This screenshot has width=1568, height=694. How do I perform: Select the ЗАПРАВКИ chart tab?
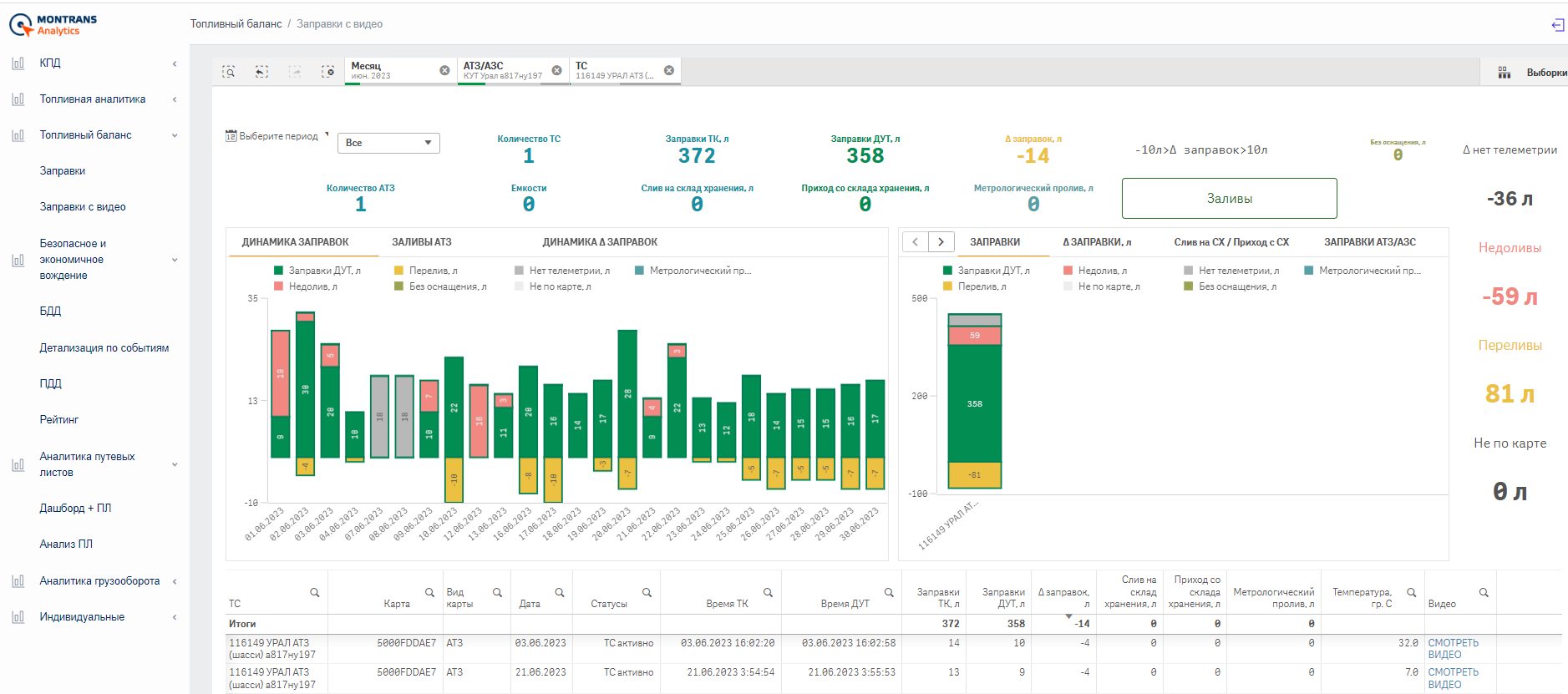[995, 242]
